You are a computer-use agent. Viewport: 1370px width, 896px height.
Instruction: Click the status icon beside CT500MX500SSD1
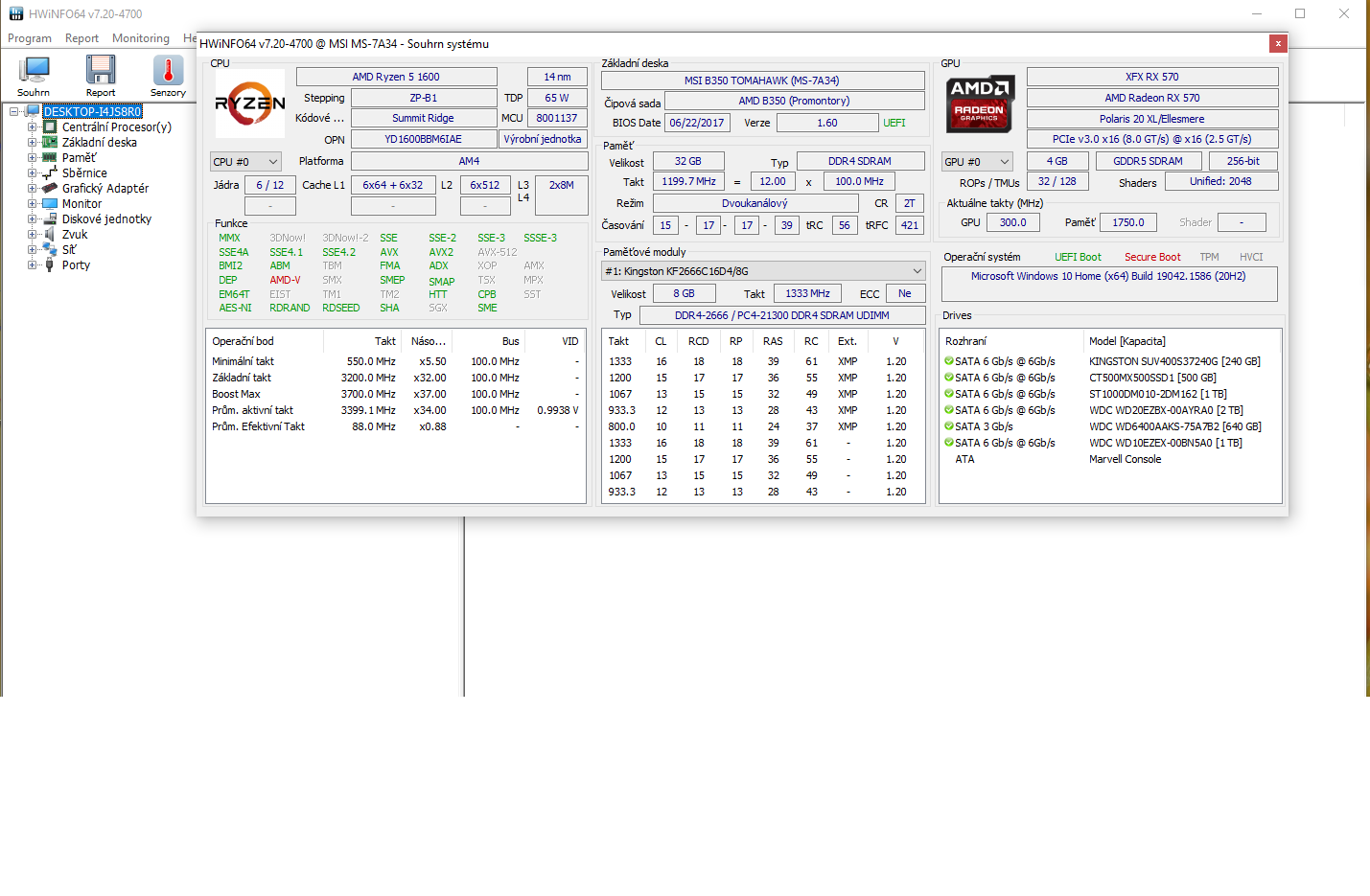tap(949, 378)
